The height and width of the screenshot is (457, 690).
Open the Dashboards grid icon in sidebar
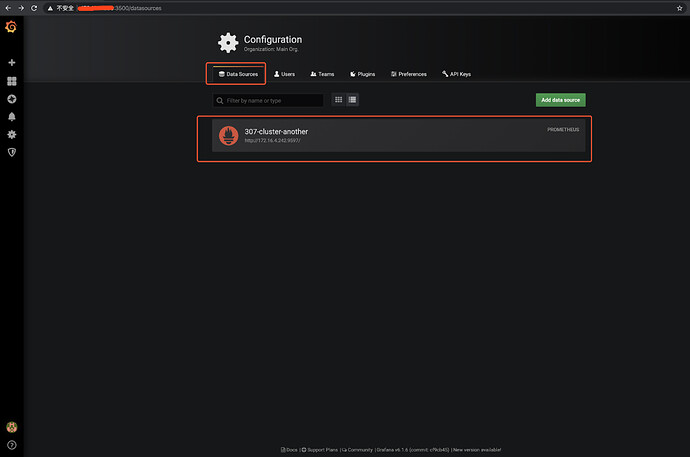pyautogui.click(x=12, y=81)
